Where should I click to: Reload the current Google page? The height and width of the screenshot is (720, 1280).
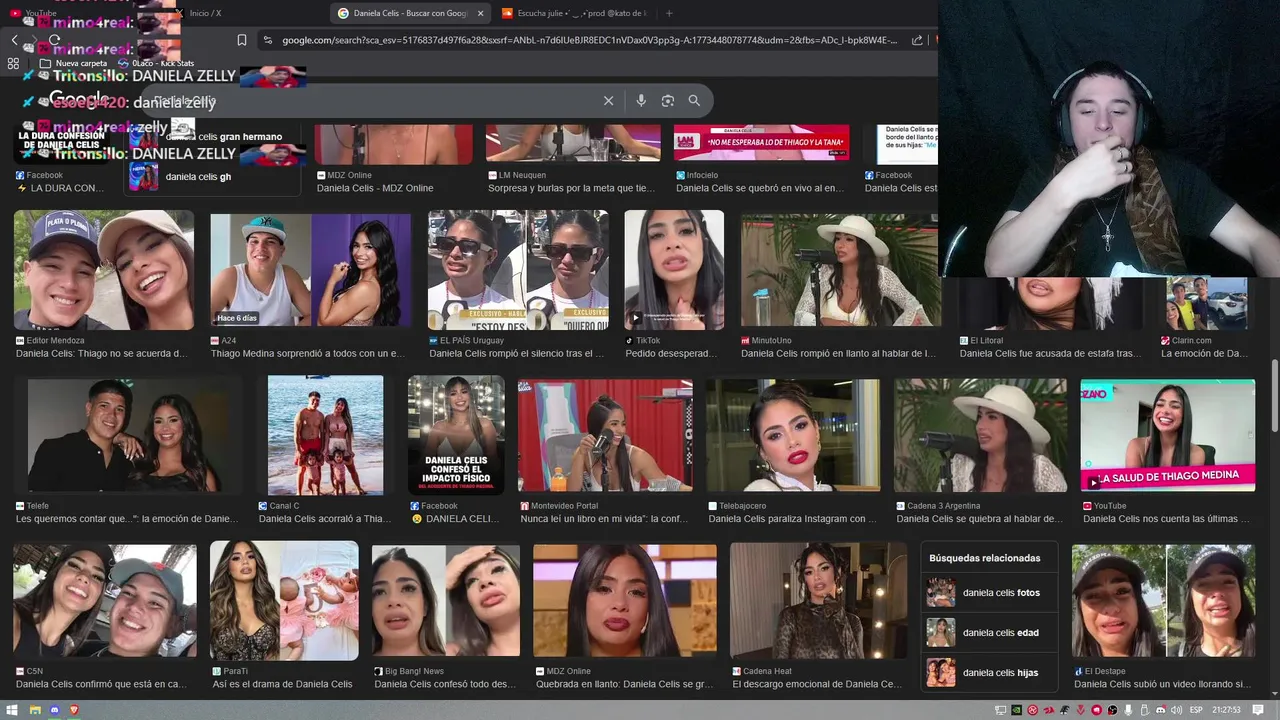pyautogui.click(x=54, y=40)
